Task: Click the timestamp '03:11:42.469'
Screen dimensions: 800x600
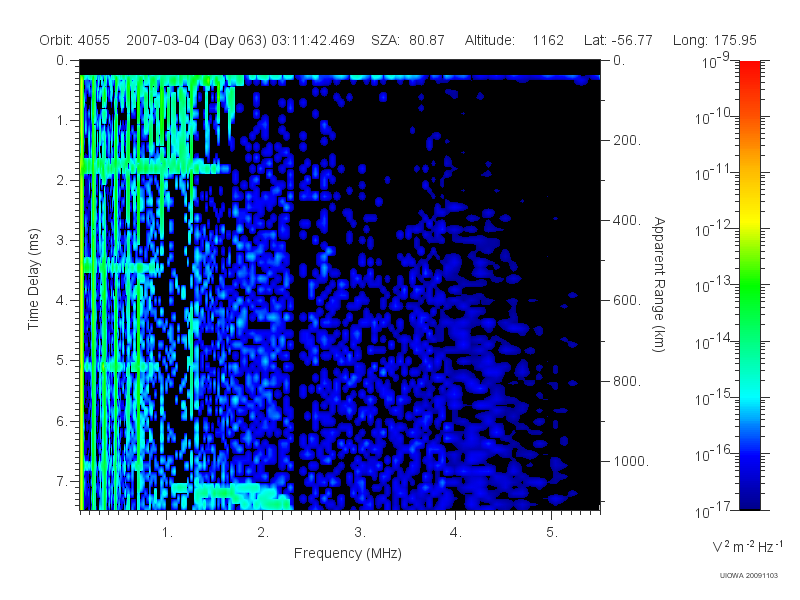Action: [x=313, y=40]
